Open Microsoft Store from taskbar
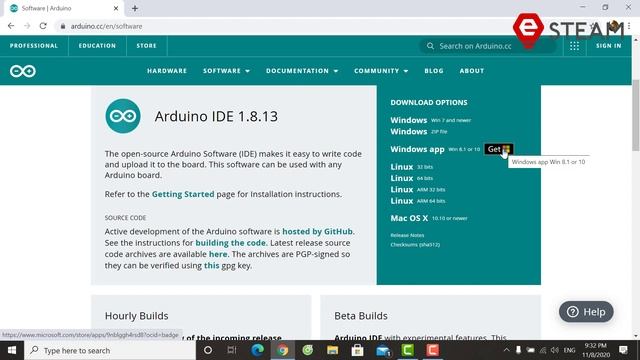 (358, 350)
